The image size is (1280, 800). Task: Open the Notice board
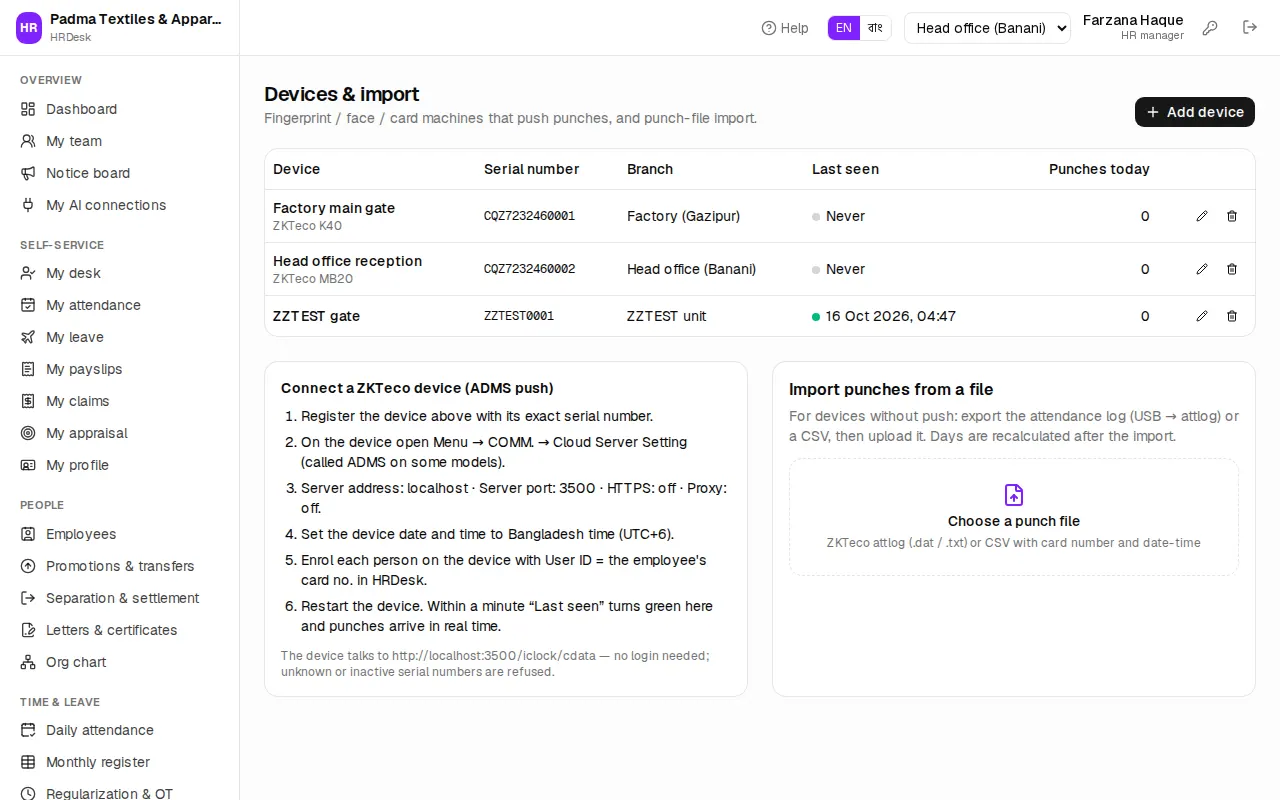coord(120,173)
